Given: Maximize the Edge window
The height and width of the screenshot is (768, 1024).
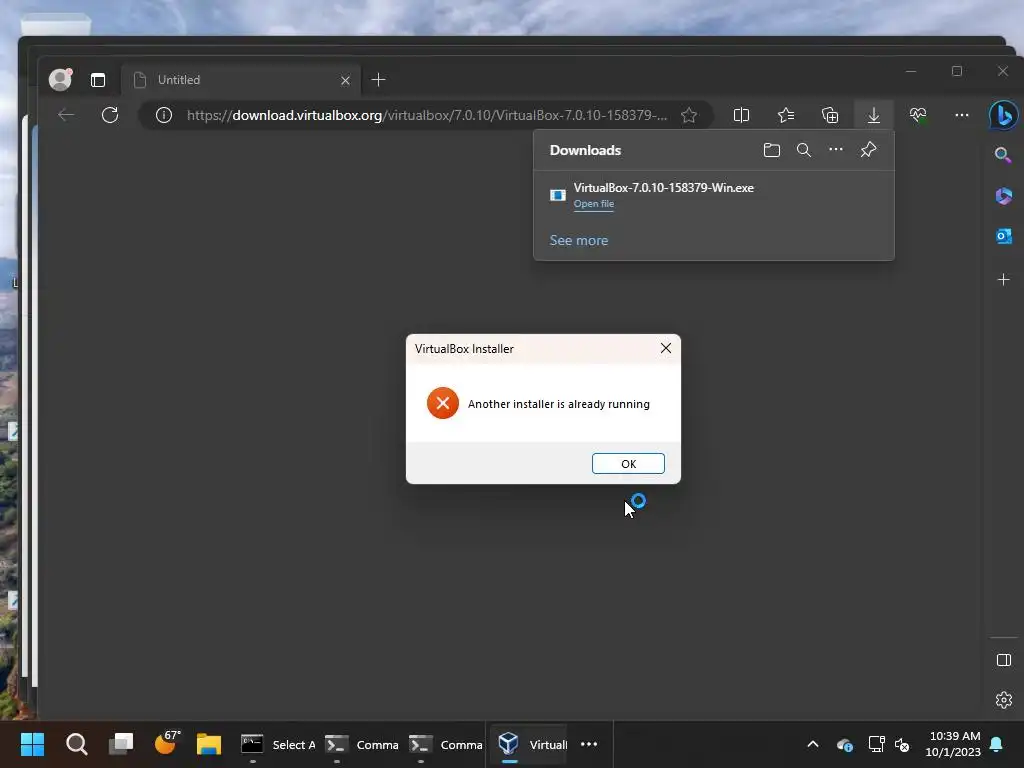Looking at the screenshot, I should (x=957, y=71).
